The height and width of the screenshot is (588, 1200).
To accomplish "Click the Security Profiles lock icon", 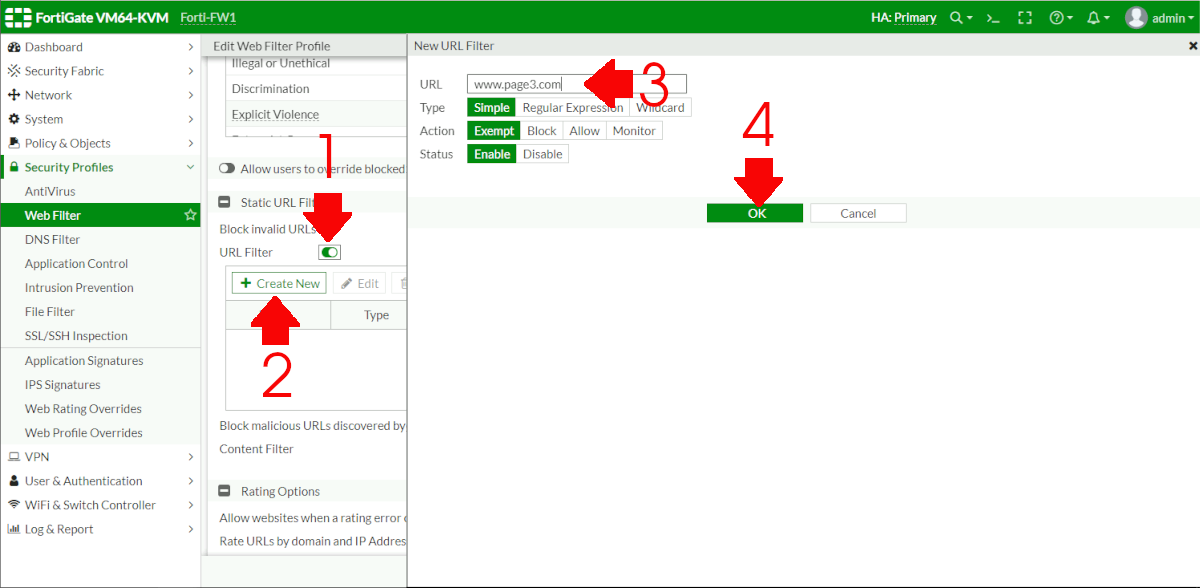I will pyautogui.click(x=14, y=167).
